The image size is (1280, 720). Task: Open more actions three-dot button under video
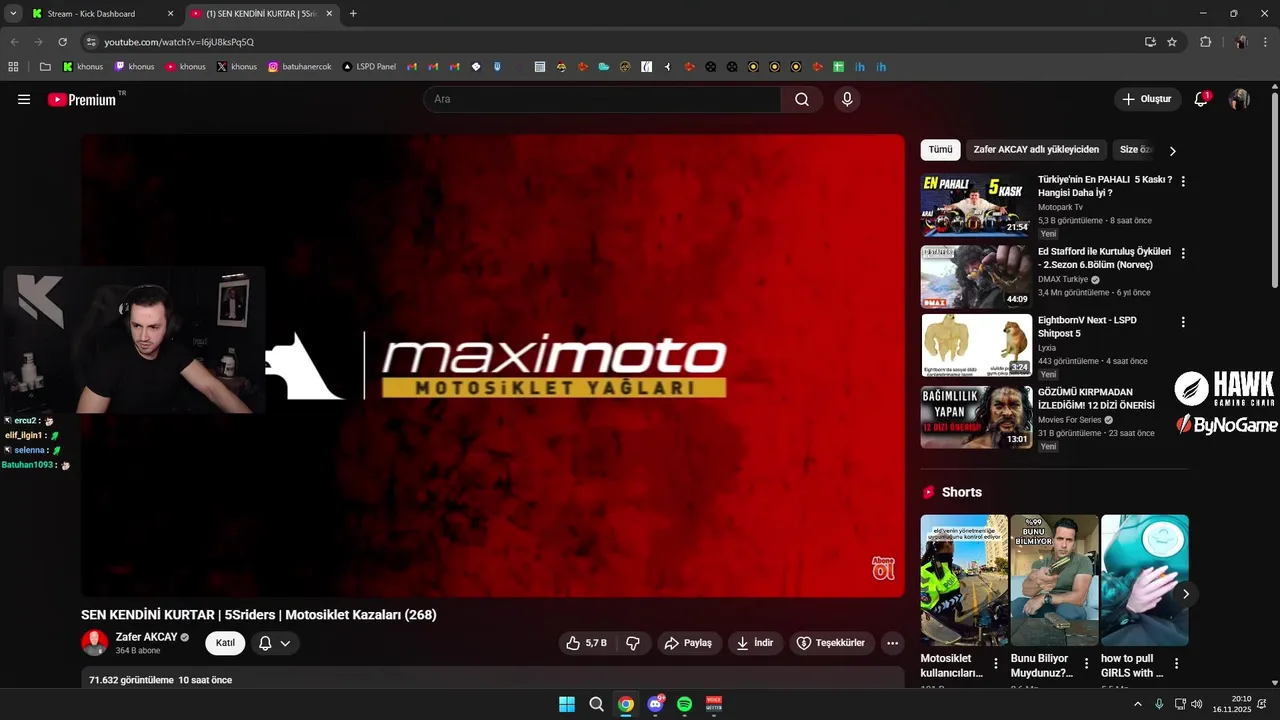[x=893, y=643]
